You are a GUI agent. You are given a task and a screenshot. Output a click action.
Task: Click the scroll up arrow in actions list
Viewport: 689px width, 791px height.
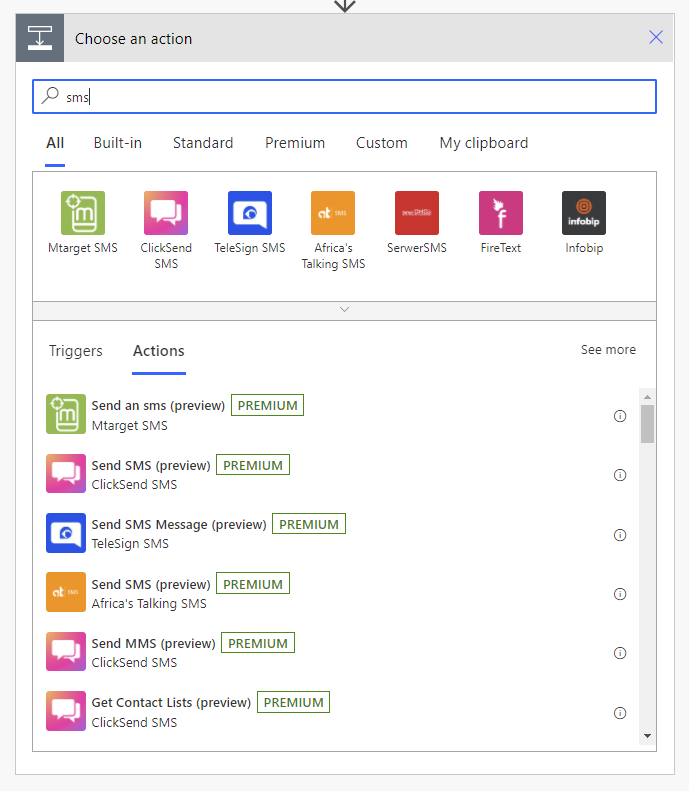(647, 397)
